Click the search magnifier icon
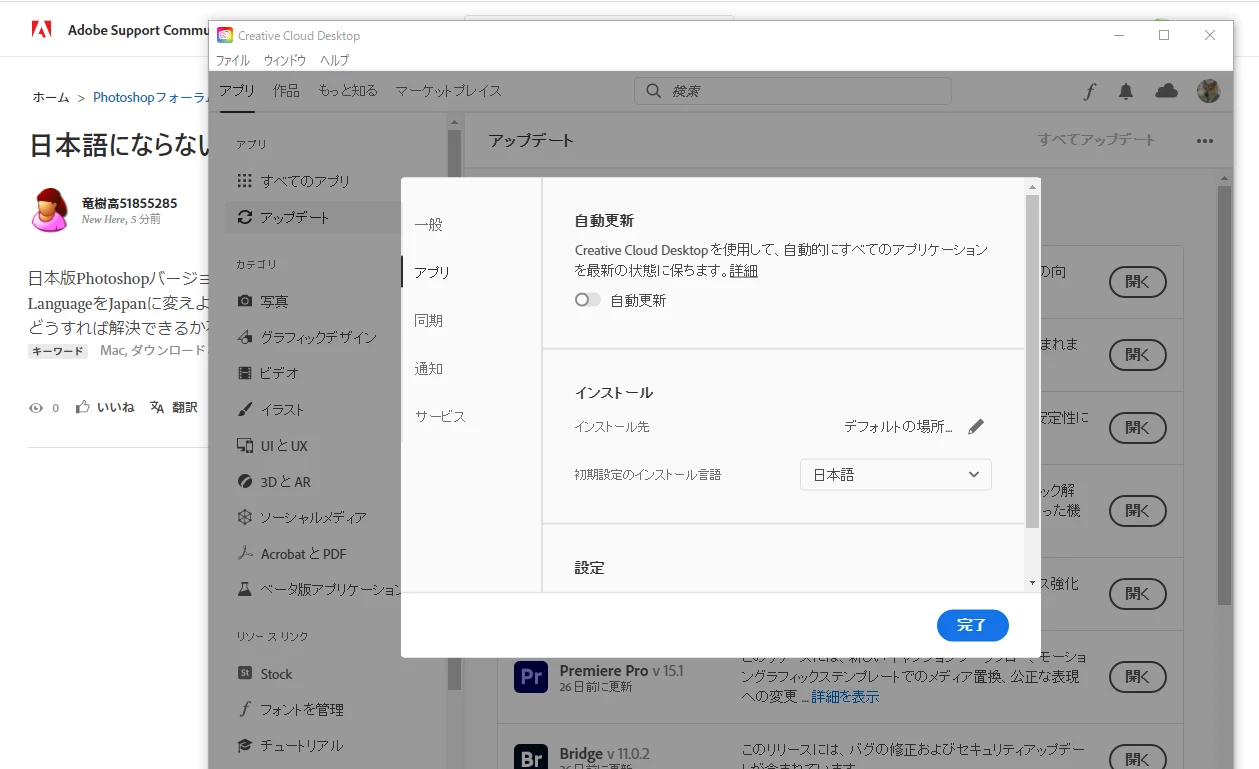 [653, 91]
